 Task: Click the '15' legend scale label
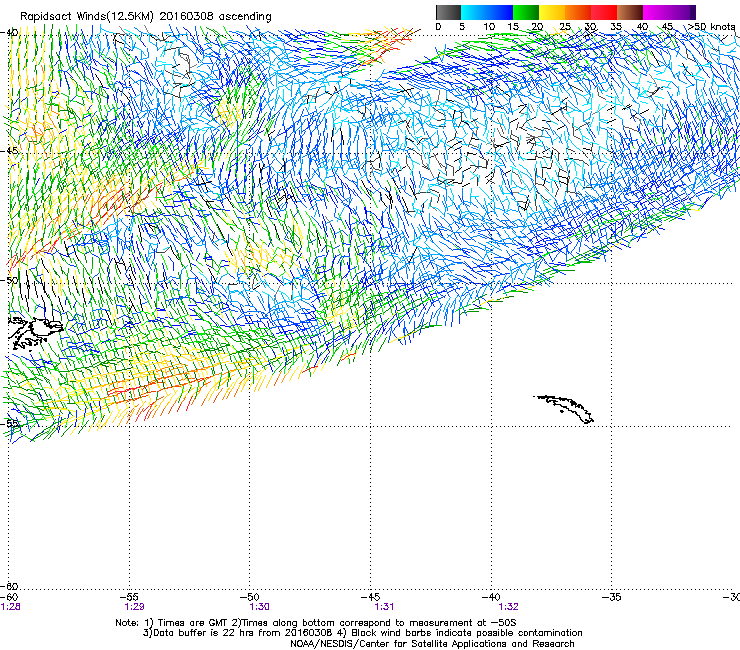tap(513, 27)
